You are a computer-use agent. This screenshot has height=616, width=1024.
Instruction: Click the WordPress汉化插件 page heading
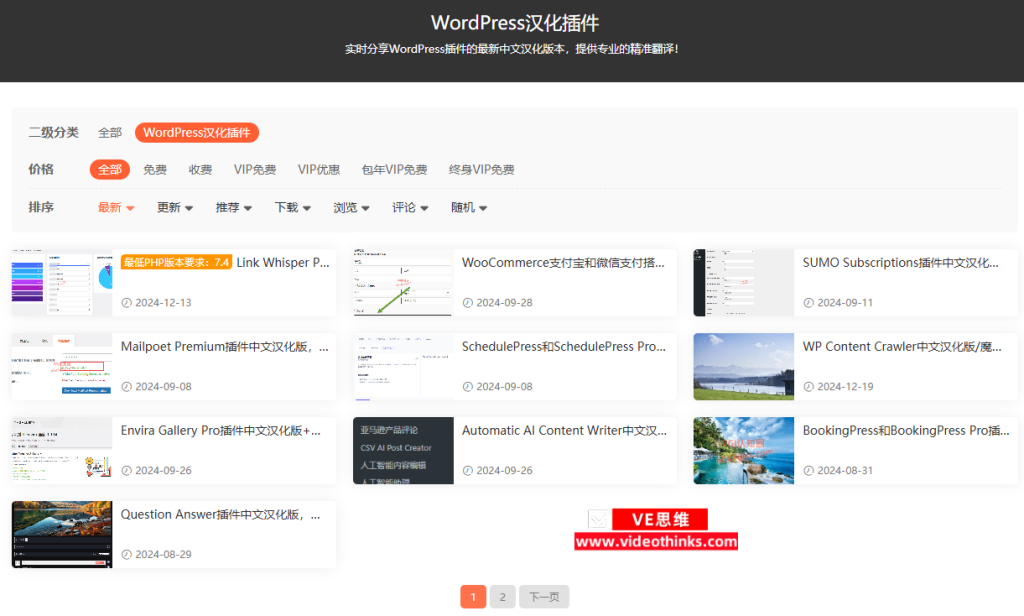point(515,23)
